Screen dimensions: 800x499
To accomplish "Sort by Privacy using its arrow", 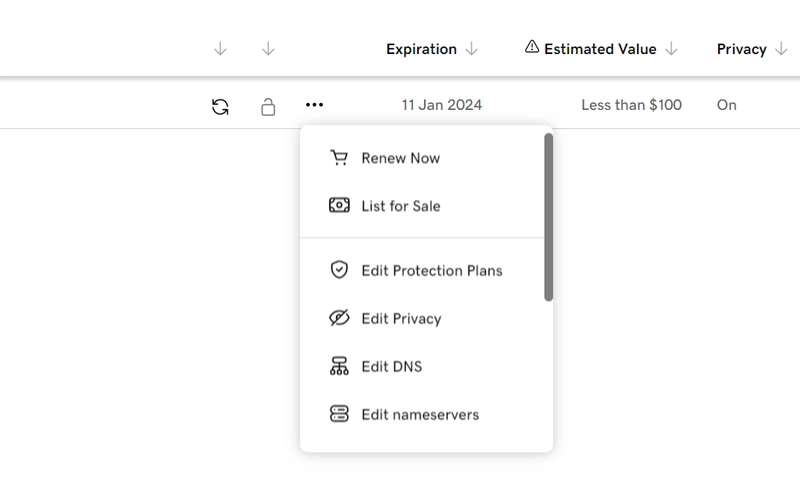I will (781, 49).
